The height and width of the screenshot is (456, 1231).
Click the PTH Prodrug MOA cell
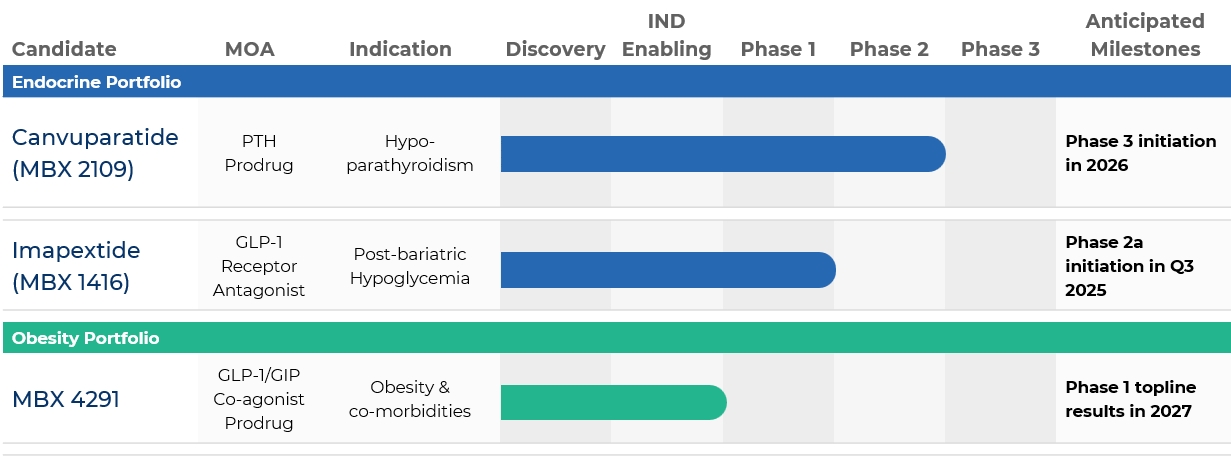(x=259, y=153)
